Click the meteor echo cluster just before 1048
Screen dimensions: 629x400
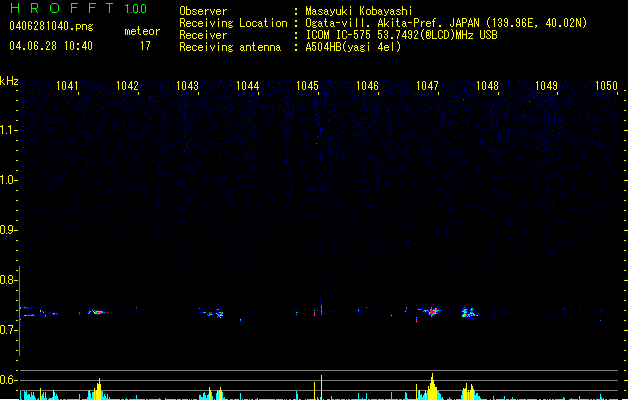pyautogui.click(x=469, y=313)
